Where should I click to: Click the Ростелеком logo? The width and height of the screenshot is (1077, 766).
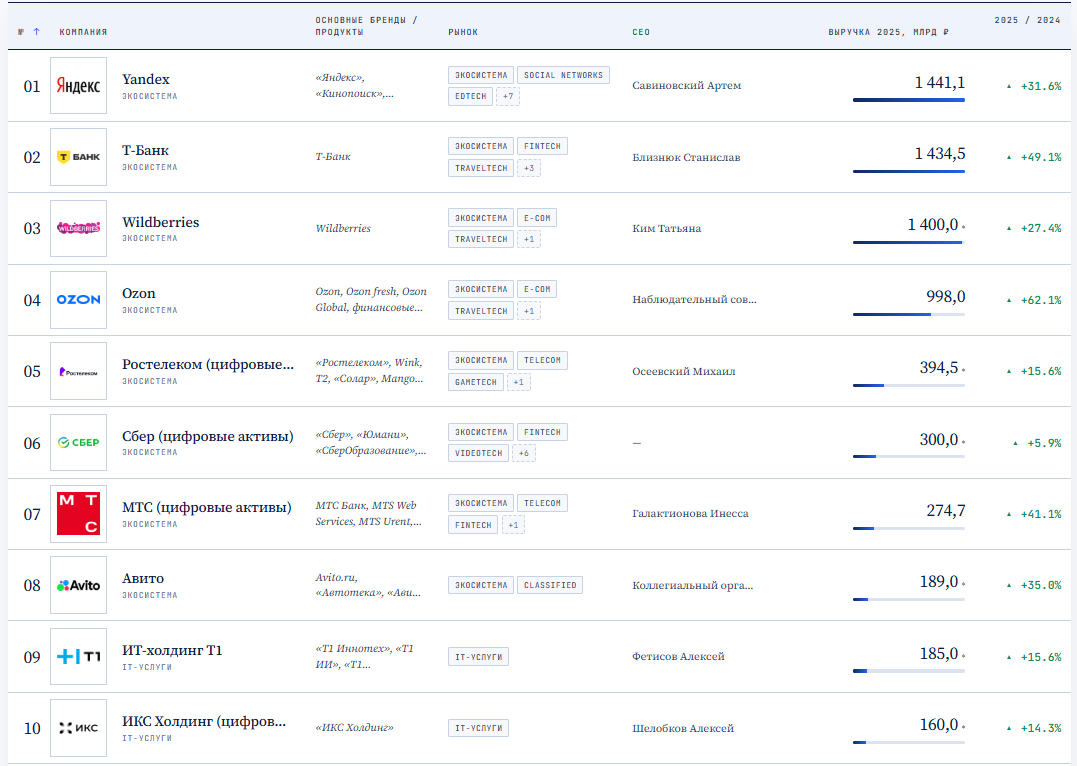(78, 371)
